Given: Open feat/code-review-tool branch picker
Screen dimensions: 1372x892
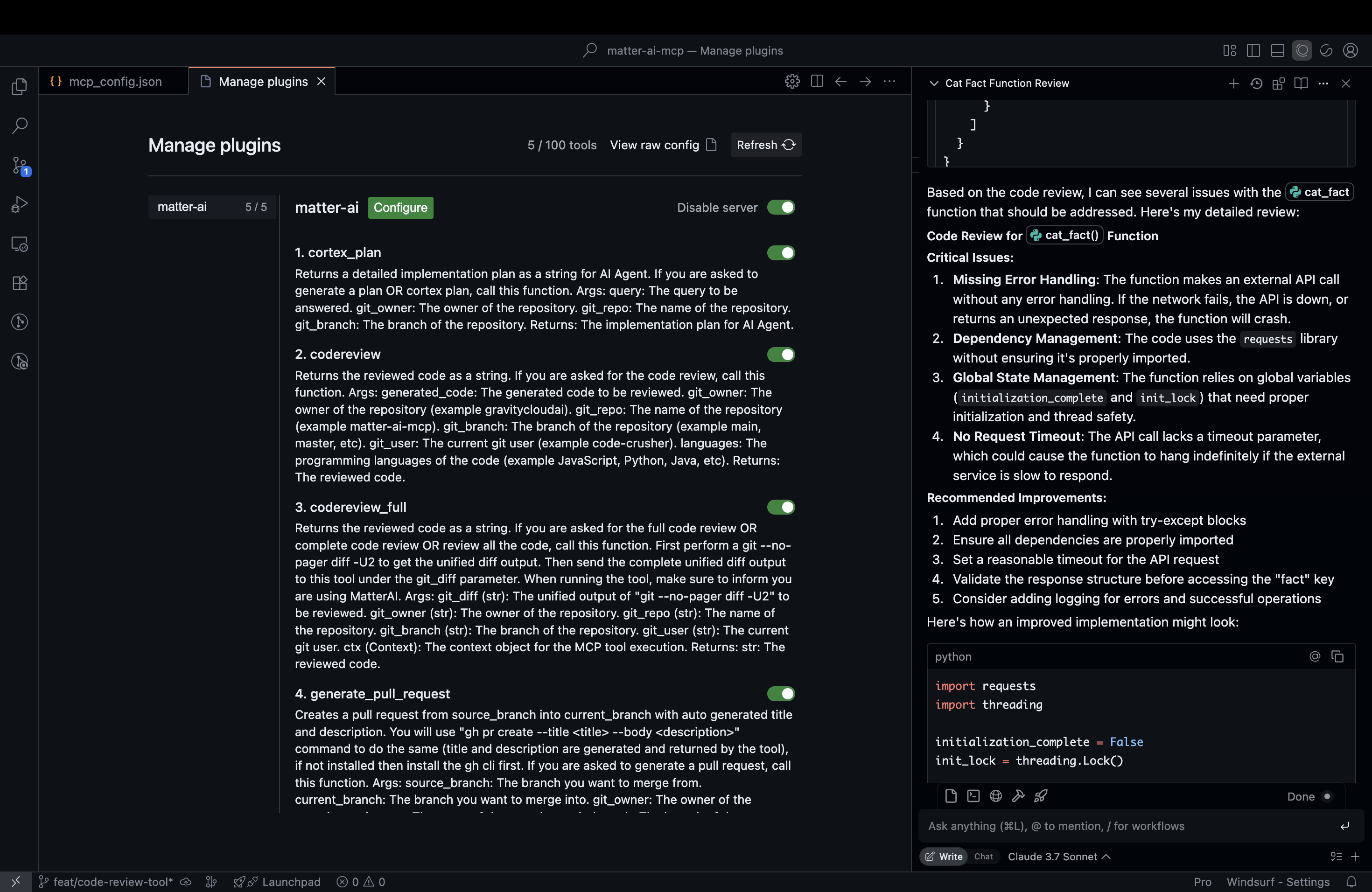Looking at the screenshot, I should coord(106,882).
